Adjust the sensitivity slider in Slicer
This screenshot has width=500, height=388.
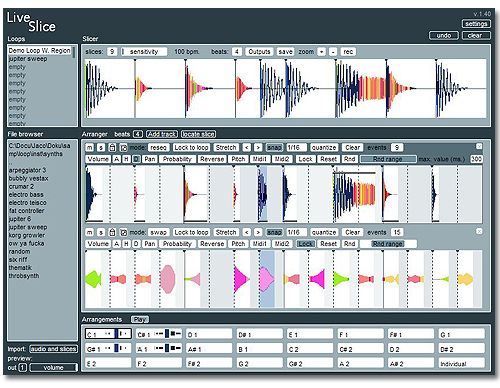click(144, 52)
